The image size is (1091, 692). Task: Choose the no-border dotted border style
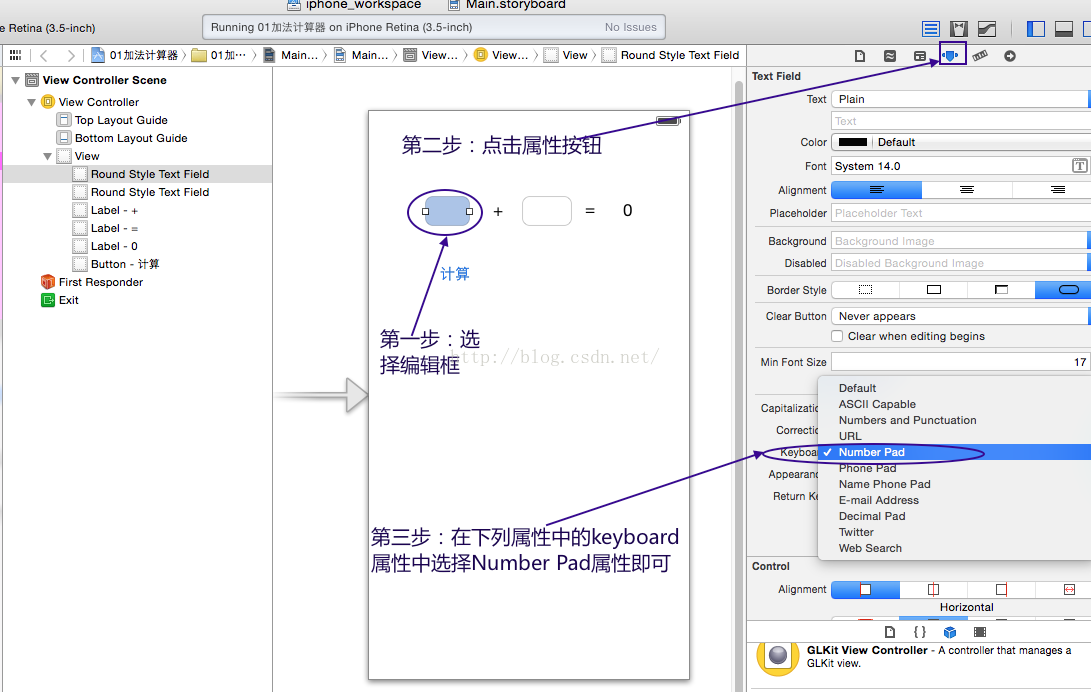(866, 290)
